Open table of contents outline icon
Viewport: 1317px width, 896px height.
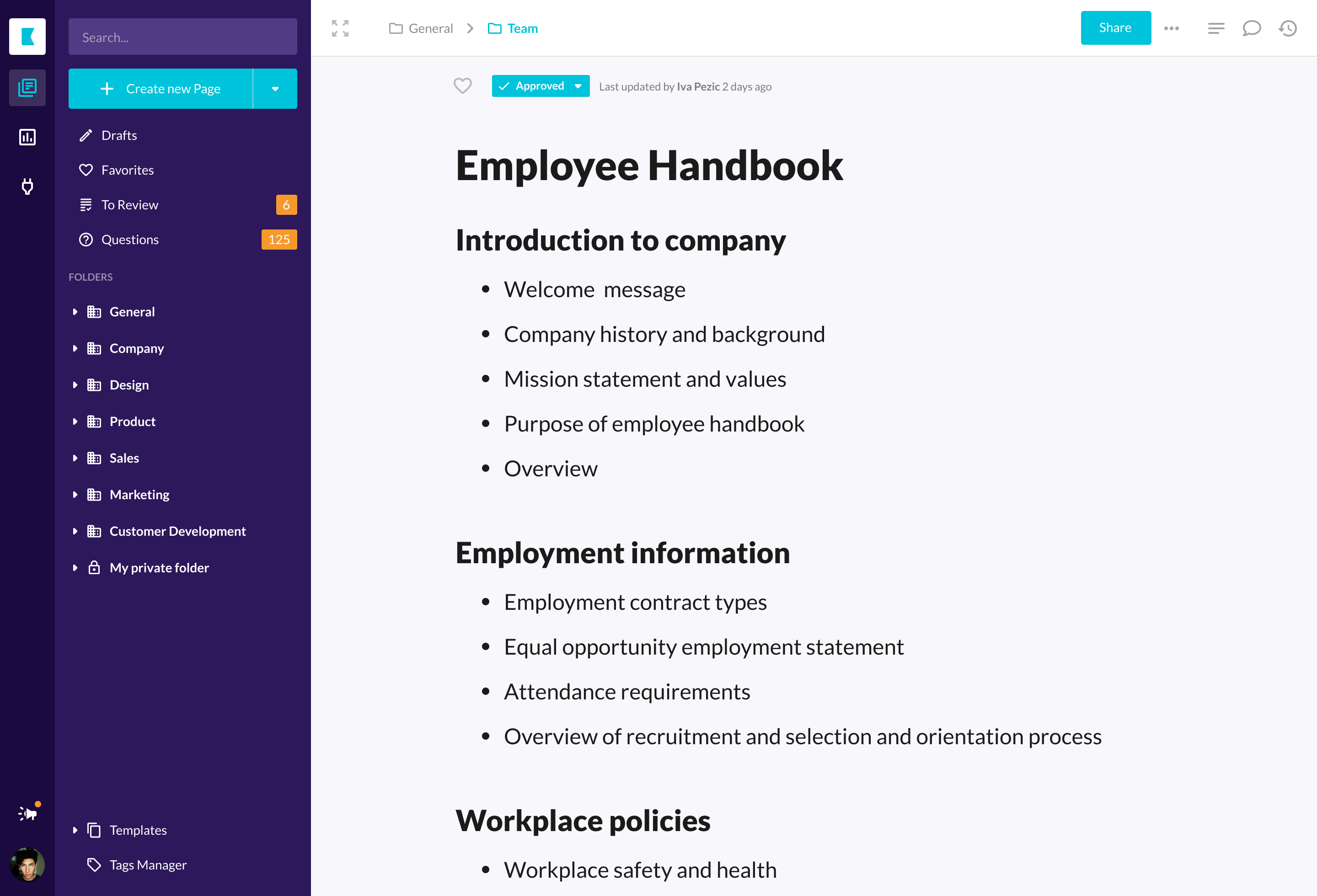click(x=1215, y=28)
